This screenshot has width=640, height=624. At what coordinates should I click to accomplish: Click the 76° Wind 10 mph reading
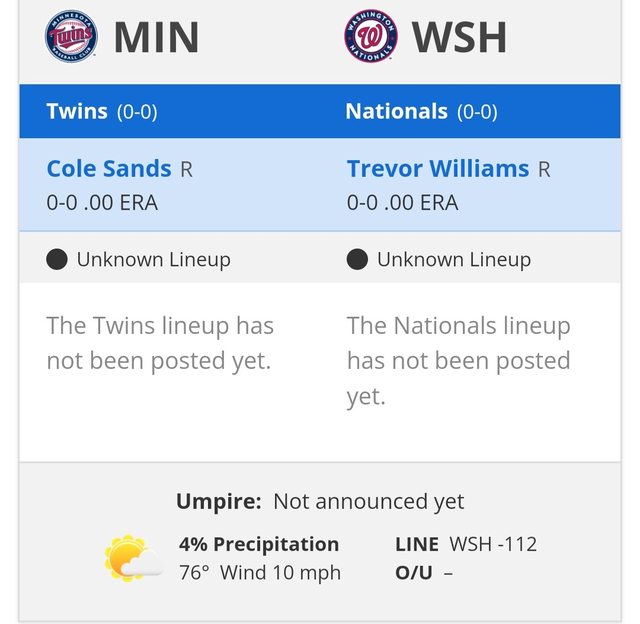click(x=259, y=573)
